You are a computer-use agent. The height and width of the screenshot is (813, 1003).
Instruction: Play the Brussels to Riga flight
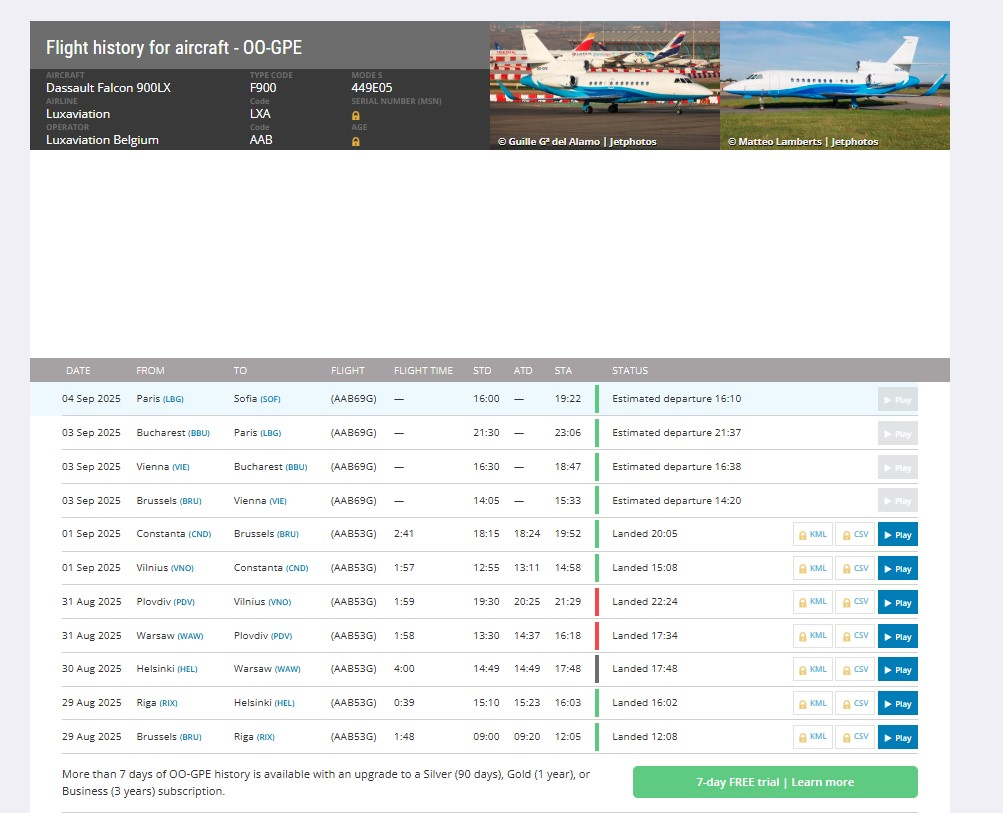[x=897, y=737]
